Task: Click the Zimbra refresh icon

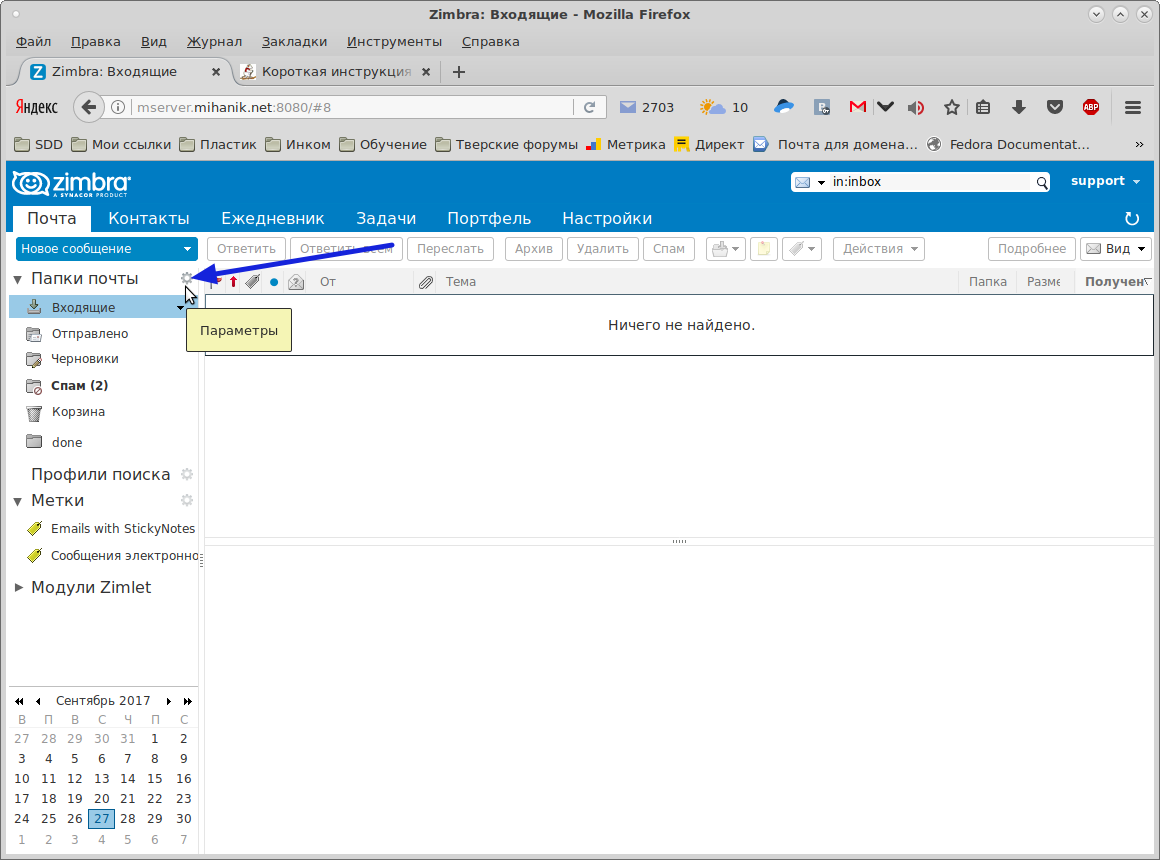Action: pyautogui.click(x=1131, y=218)
